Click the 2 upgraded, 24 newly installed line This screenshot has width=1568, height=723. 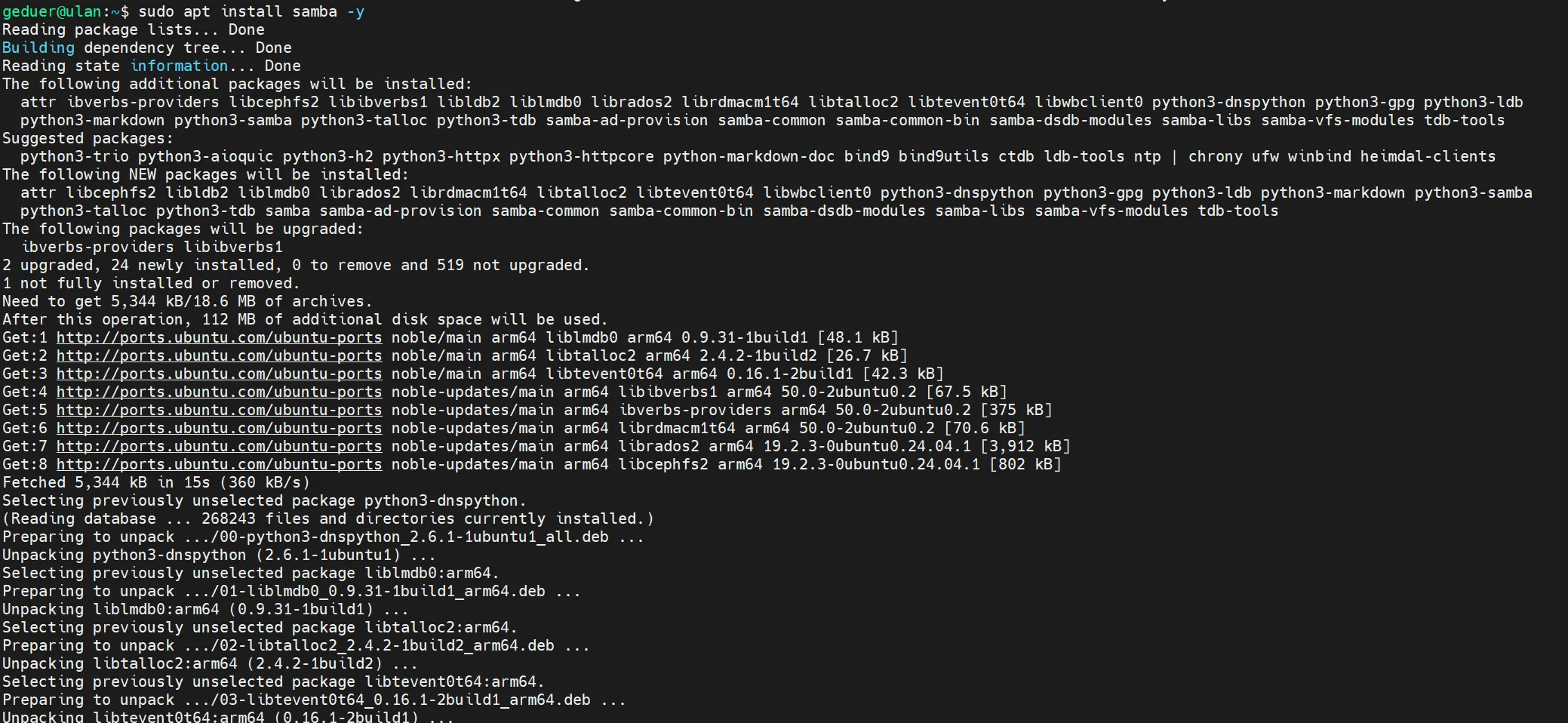coord(295,265)
